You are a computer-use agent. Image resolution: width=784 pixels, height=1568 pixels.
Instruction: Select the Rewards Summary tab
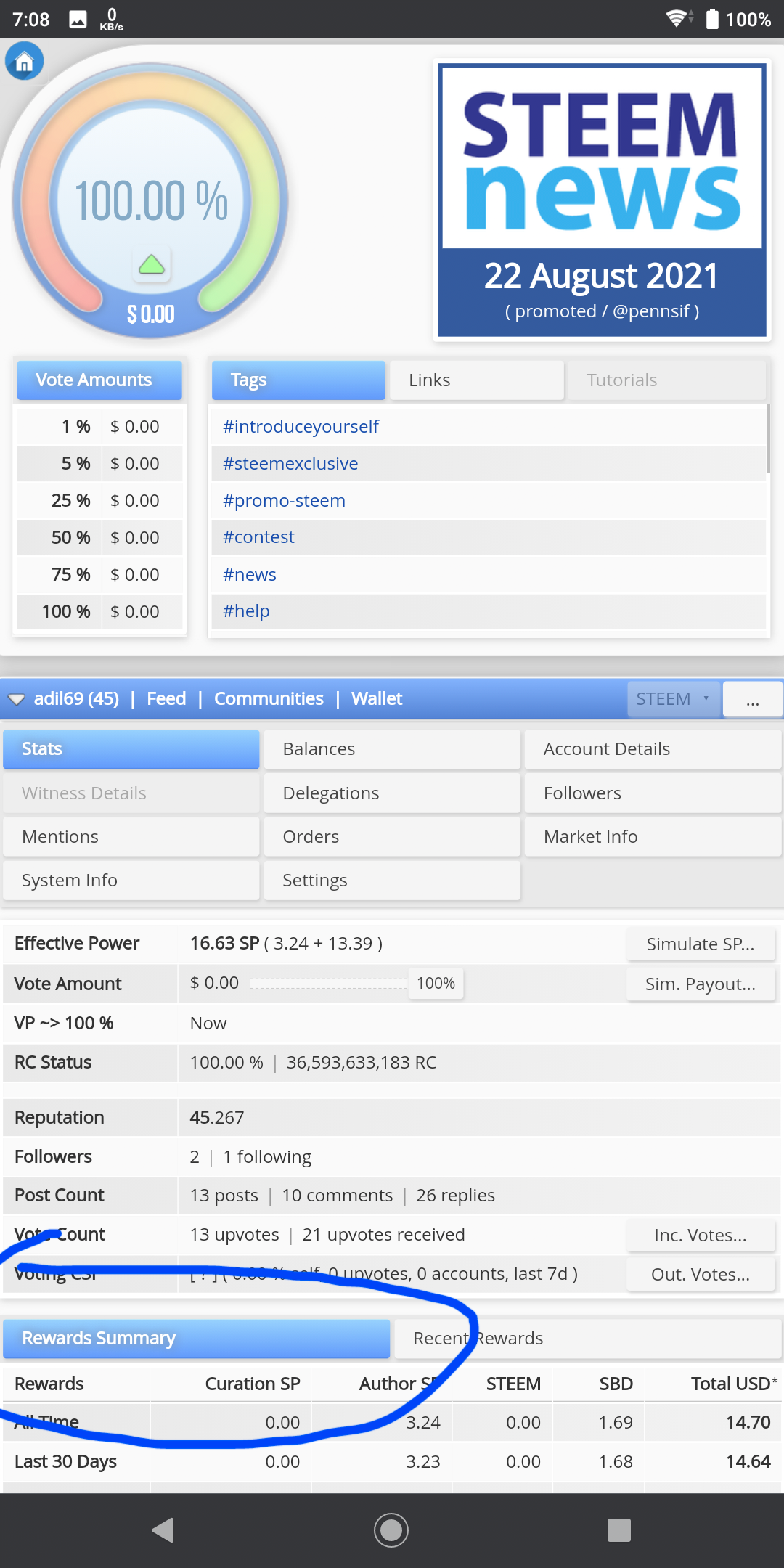pyautogui.click(x=197, y=1338)
